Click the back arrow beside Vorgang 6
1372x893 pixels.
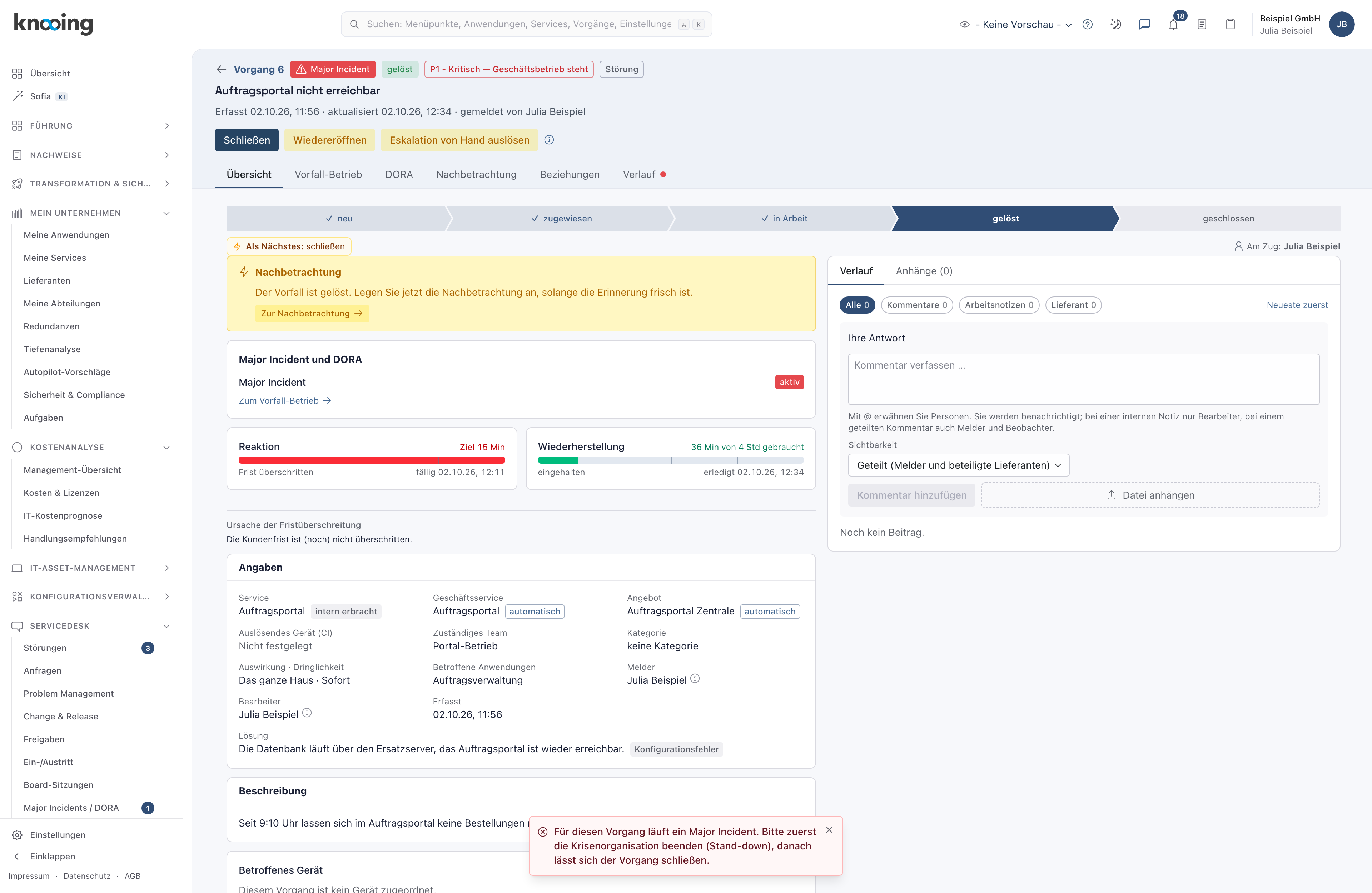(x=222, y=69)
